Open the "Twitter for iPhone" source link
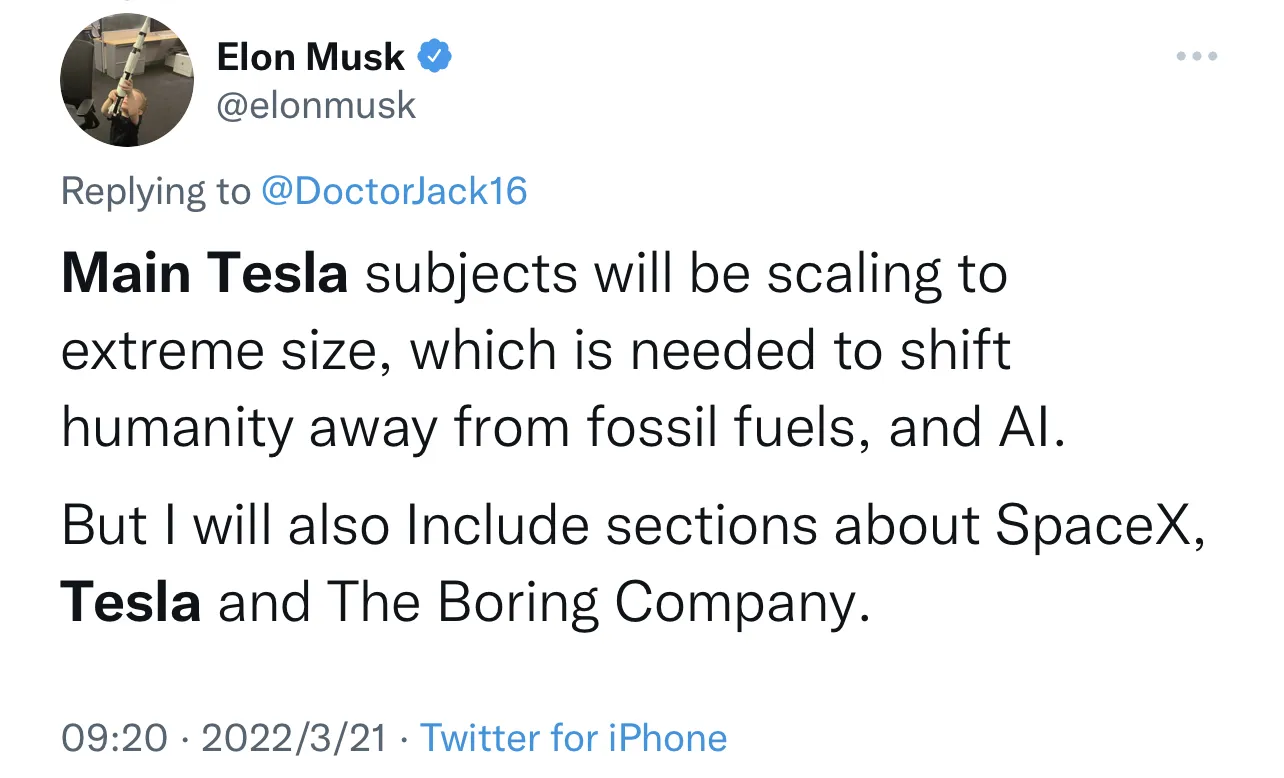This screenshot has height=778, width=1284. tap(573, 738)
